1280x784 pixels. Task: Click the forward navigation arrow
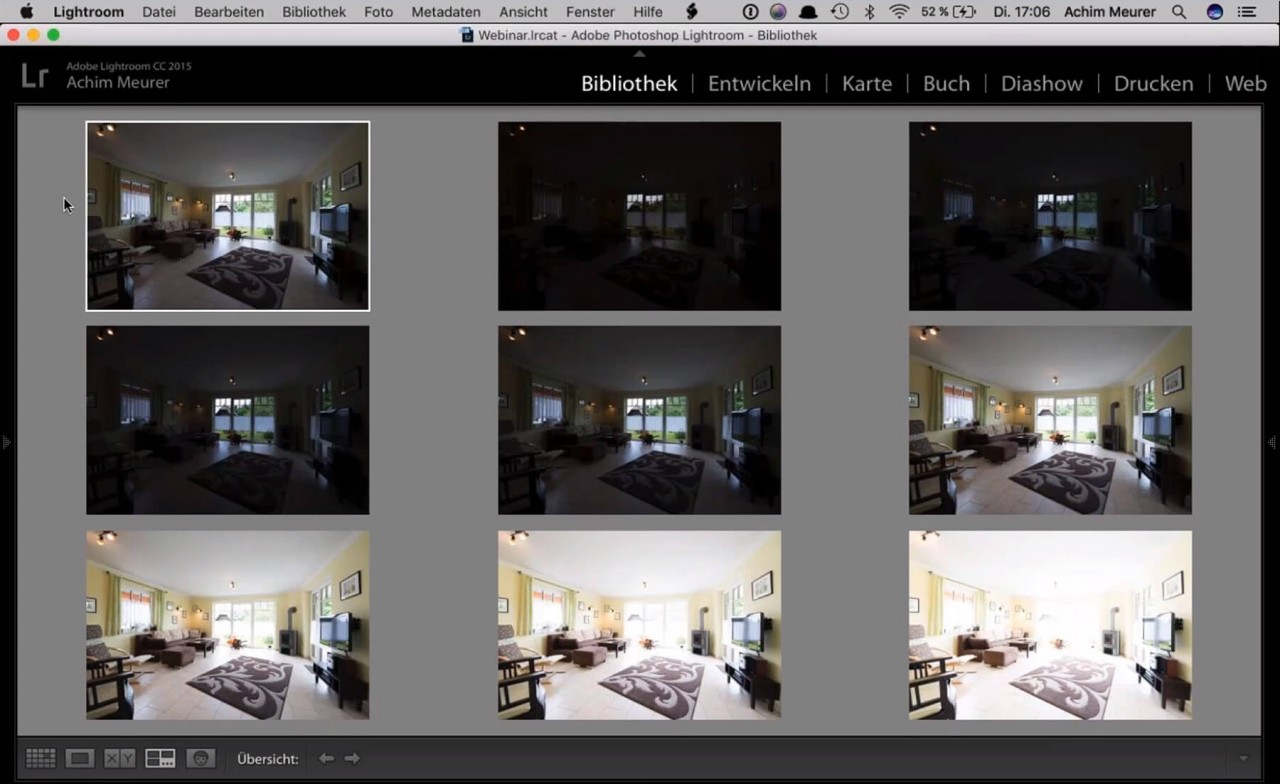(352, 758)
